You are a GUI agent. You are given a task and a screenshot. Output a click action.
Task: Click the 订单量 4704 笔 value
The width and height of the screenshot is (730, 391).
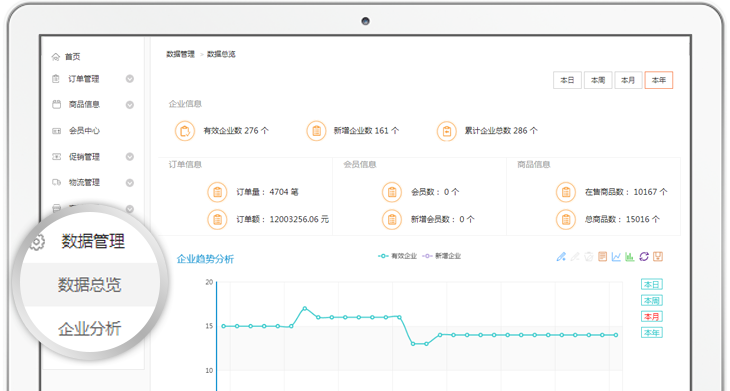(284, 192)
